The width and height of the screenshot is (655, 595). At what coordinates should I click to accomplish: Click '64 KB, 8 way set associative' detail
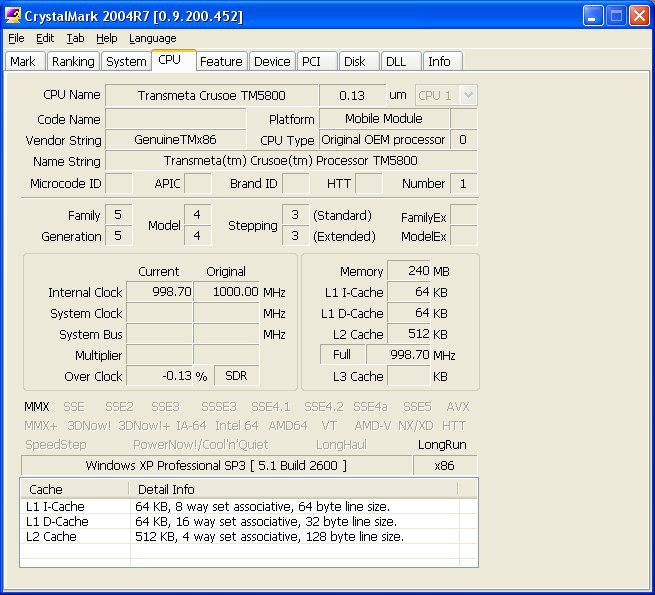262,506
